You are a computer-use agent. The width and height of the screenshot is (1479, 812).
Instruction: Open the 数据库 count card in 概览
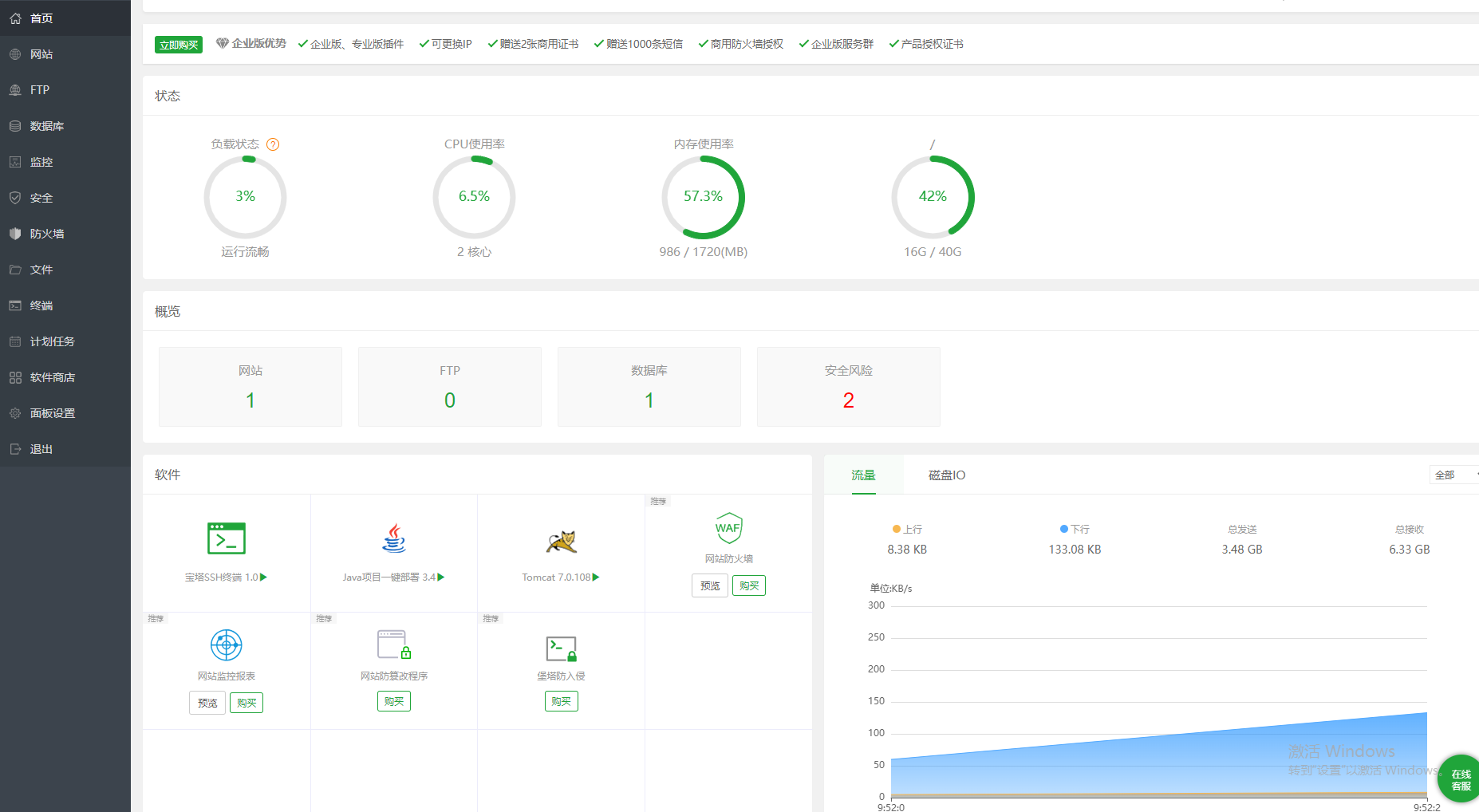[x=649, y=387]
